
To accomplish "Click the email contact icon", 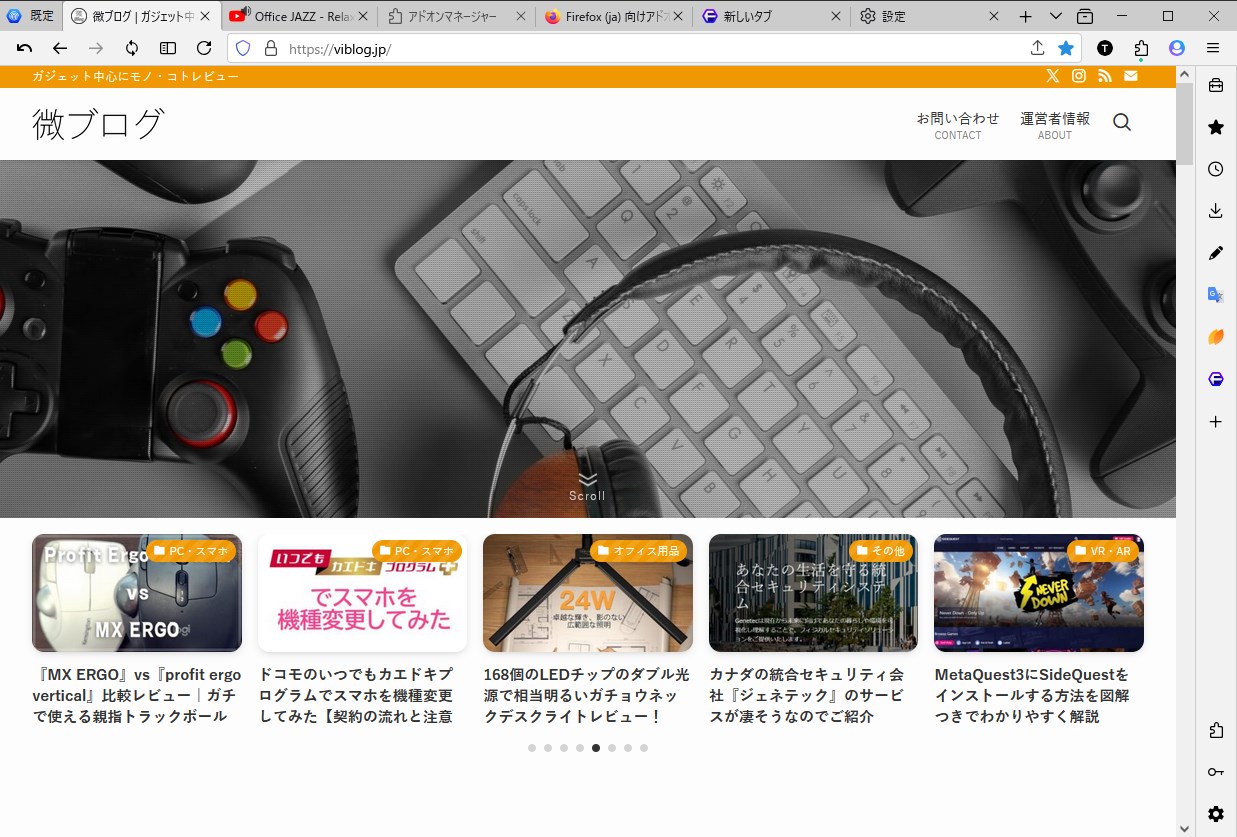I will coord(1130,75).
